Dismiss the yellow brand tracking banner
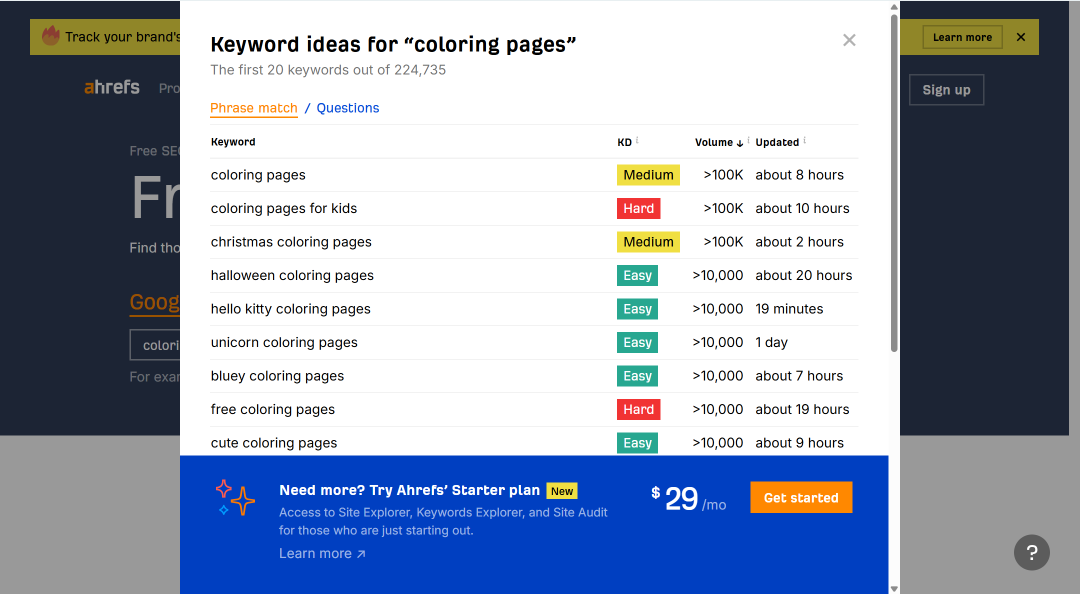Screen dimensions: 1080x594 pyautogui.click(x=1021, y=37)
